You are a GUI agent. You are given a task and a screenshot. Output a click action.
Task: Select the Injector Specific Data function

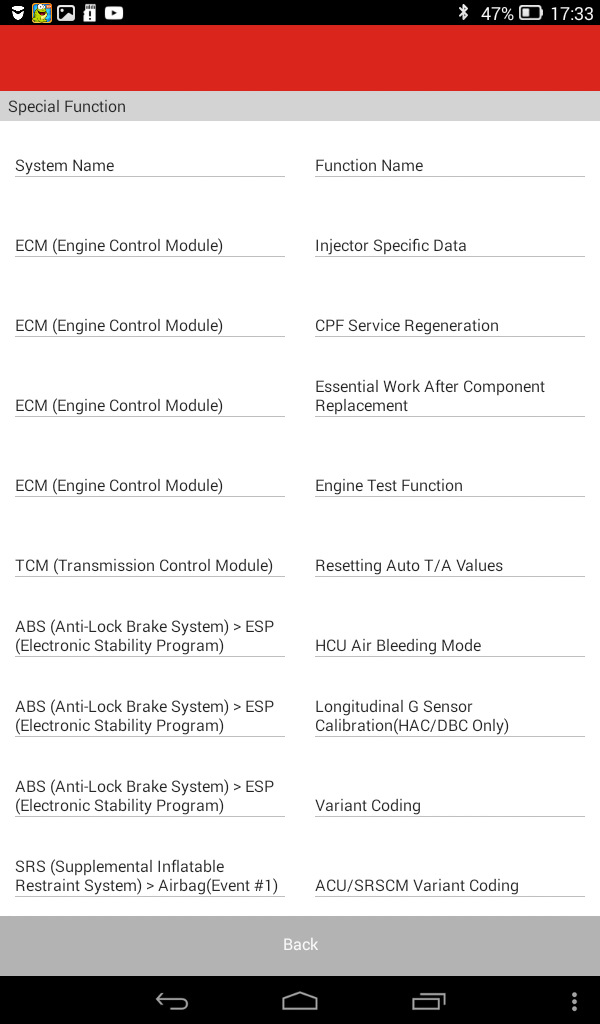click(390, 246)
